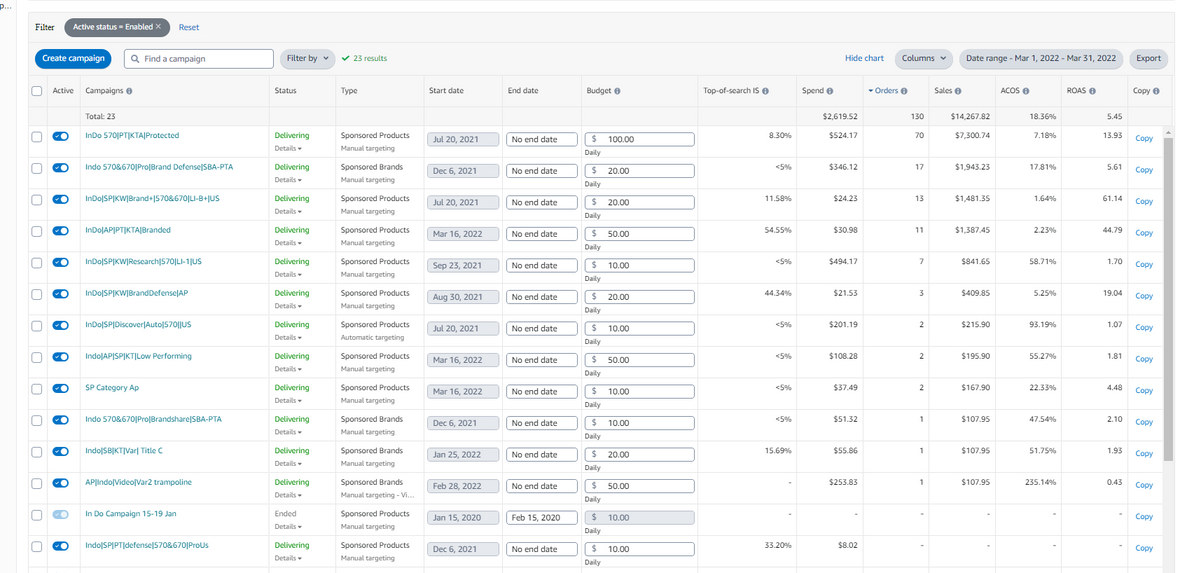Viewport: 1180px width, 573px height.
Task: Click the ROAS column info icon
Action: coord(1094,91)
